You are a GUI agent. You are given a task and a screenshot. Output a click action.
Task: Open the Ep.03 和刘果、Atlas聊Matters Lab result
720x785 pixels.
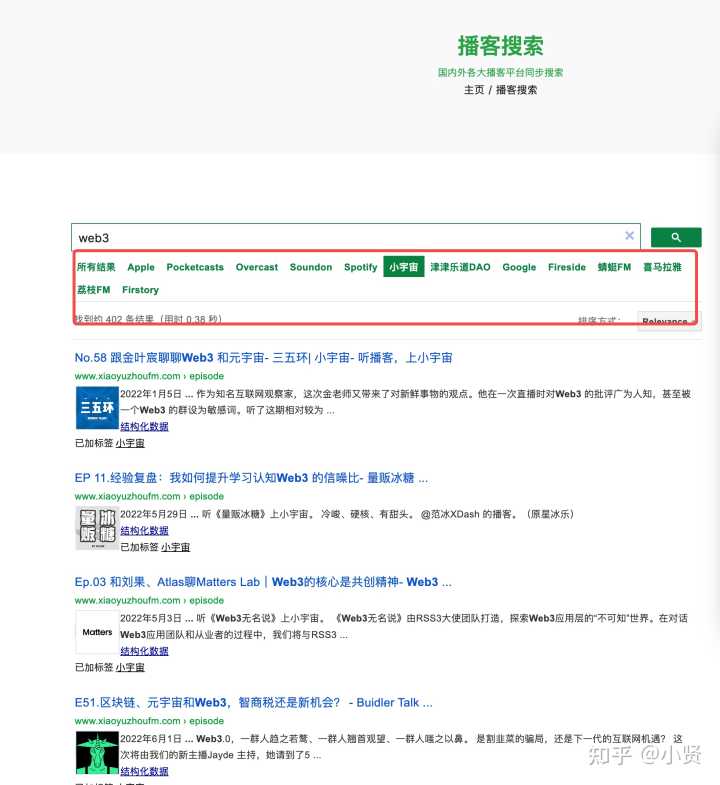263,582
